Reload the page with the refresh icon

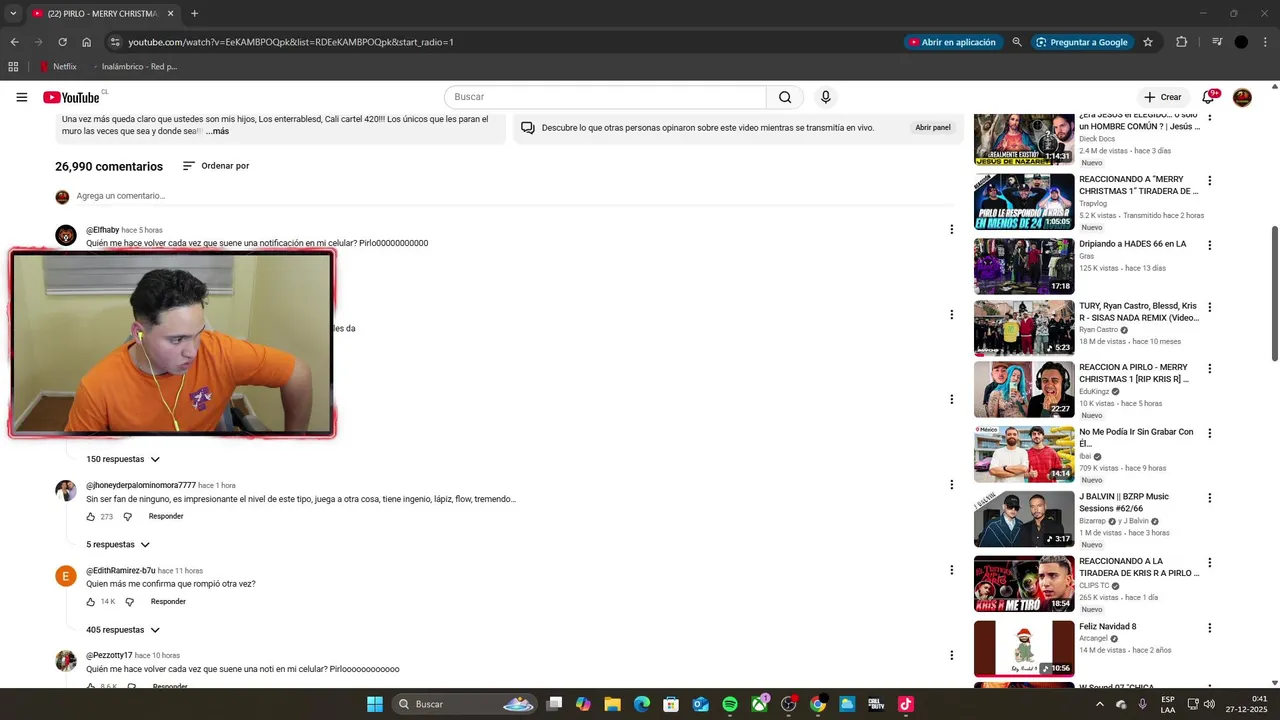tap(62, 42)
